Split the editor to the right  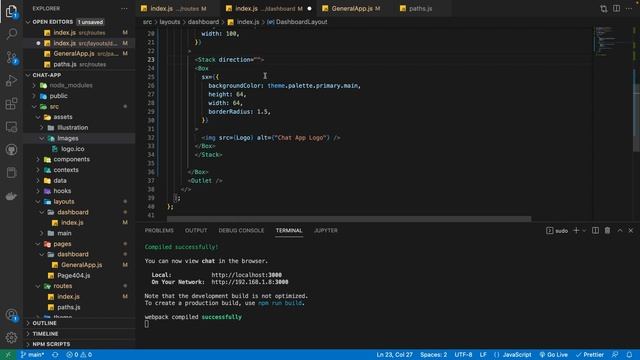click(616, 9)
